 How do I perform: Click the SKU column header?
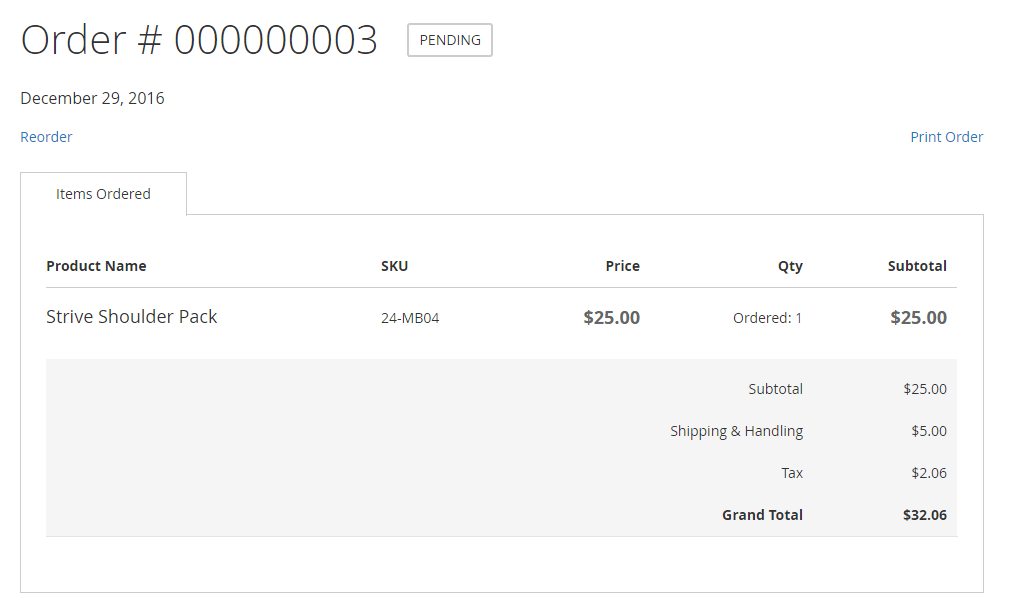(x=394, y=266)
